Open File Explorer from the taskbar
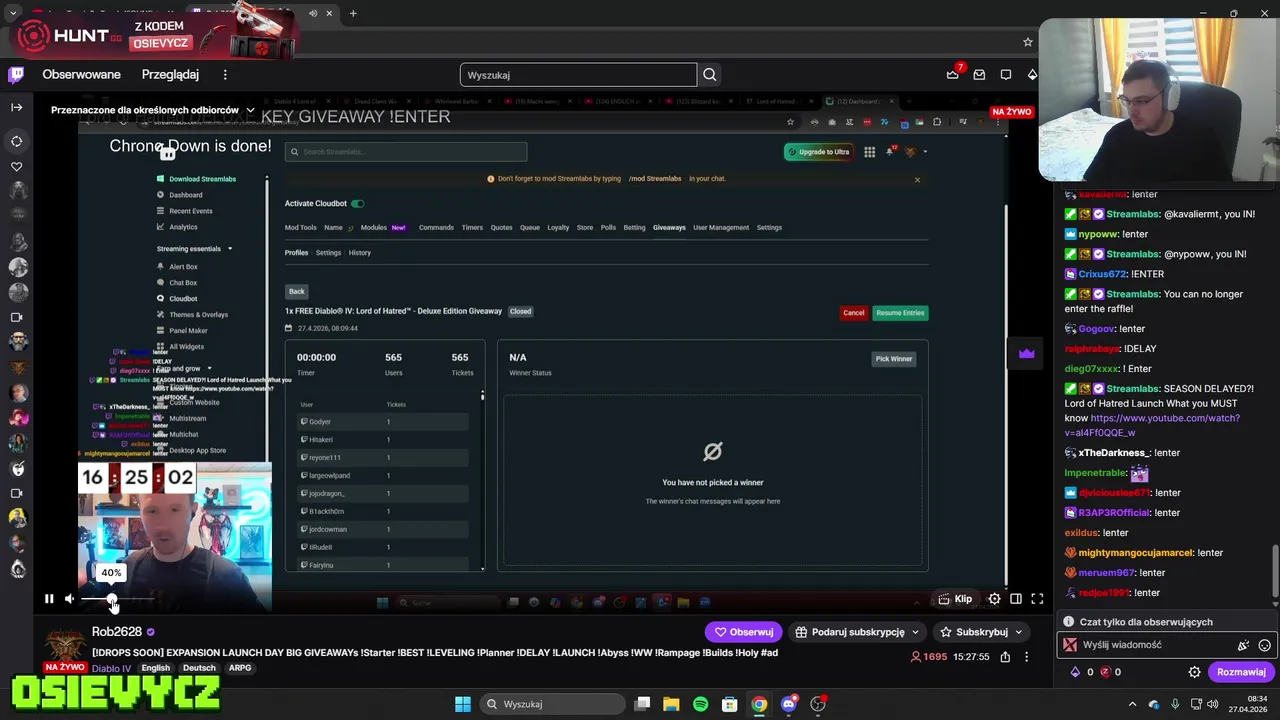The image size is (1280, 720). (x=671, y=704)
